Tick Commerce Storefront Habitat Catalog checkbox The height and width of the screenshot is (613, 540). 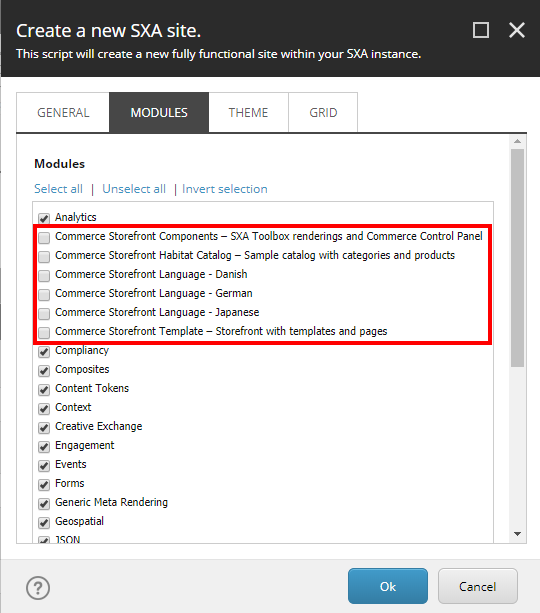tap(44, 256)
